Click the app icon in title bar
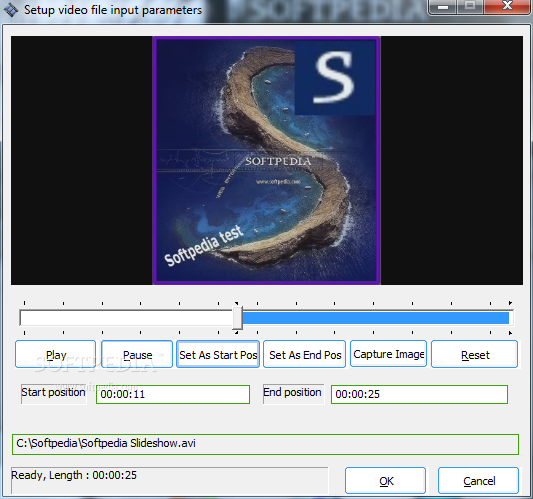 tap(11, 10)
